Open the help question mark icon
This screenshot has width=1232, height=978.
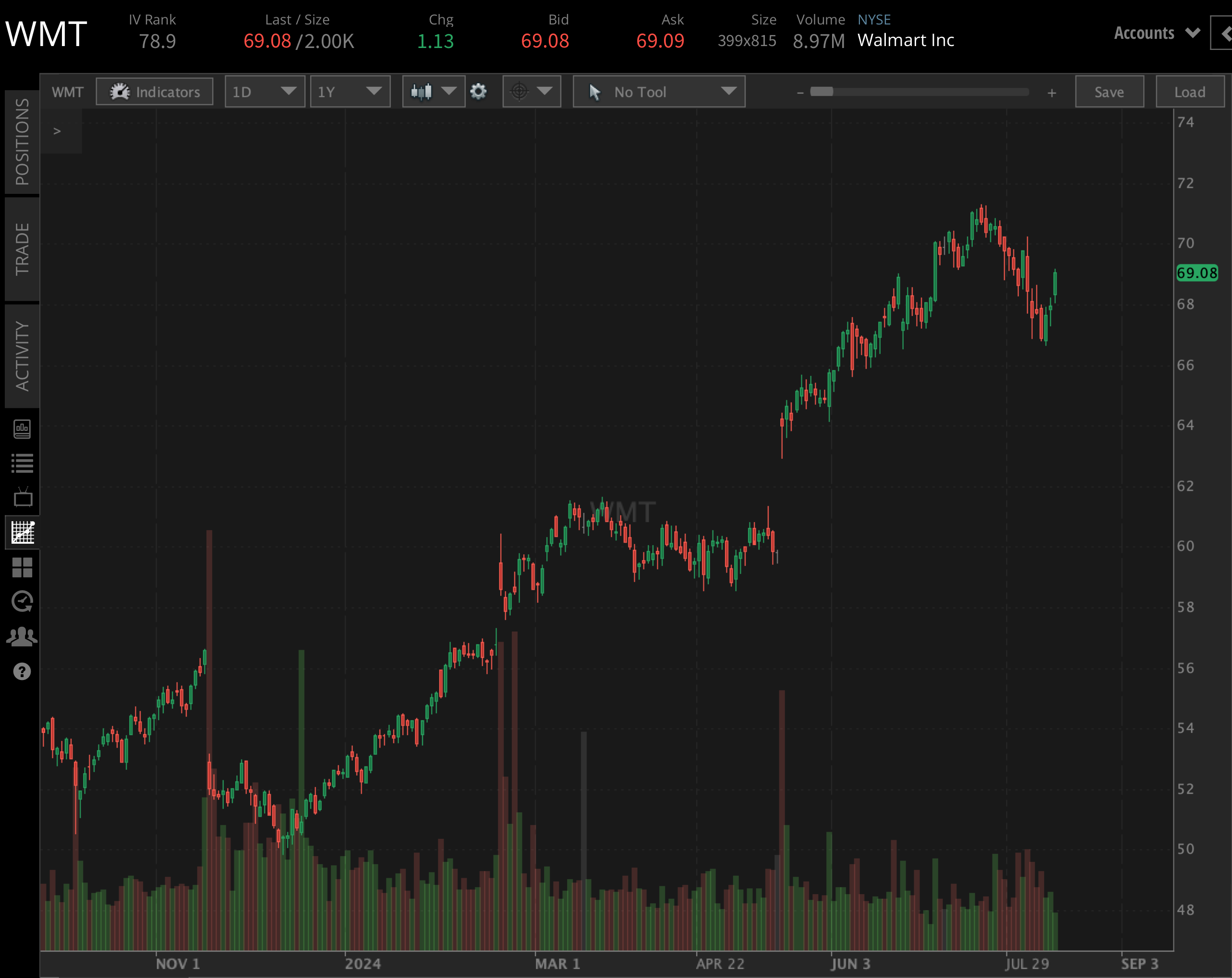[22, 671]
